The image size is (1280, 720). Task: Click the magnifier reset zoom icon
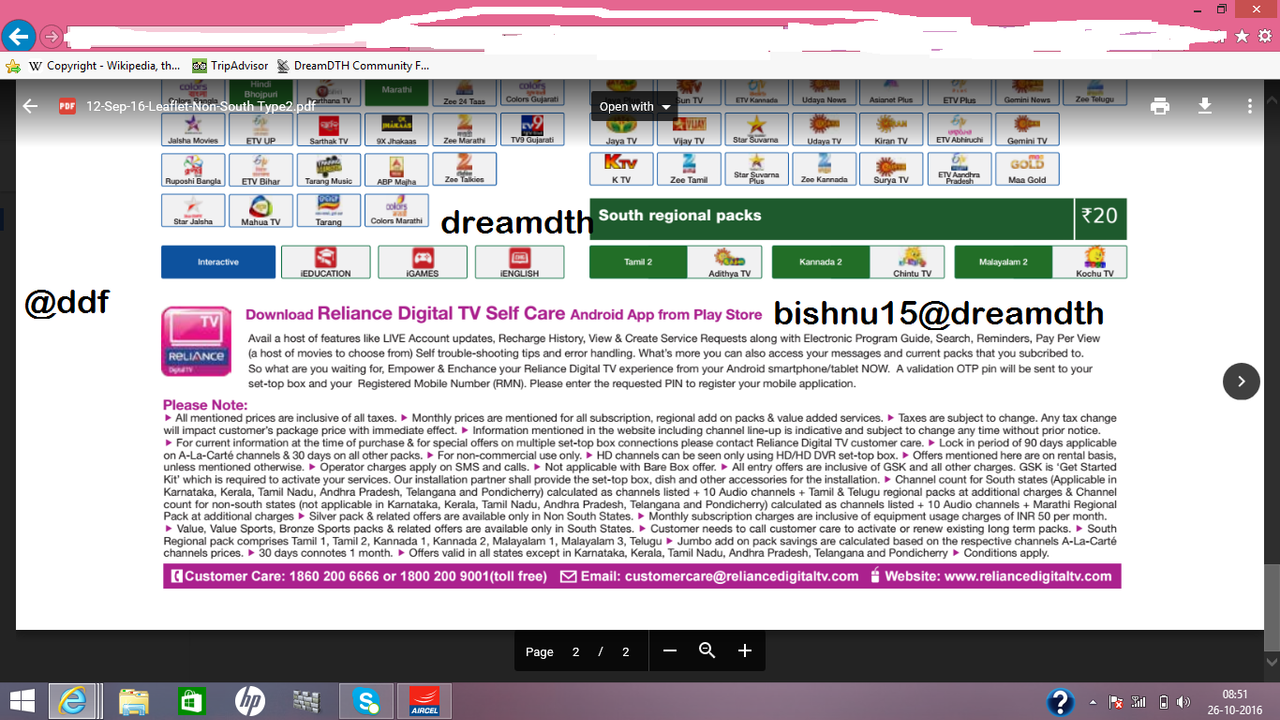707,651
